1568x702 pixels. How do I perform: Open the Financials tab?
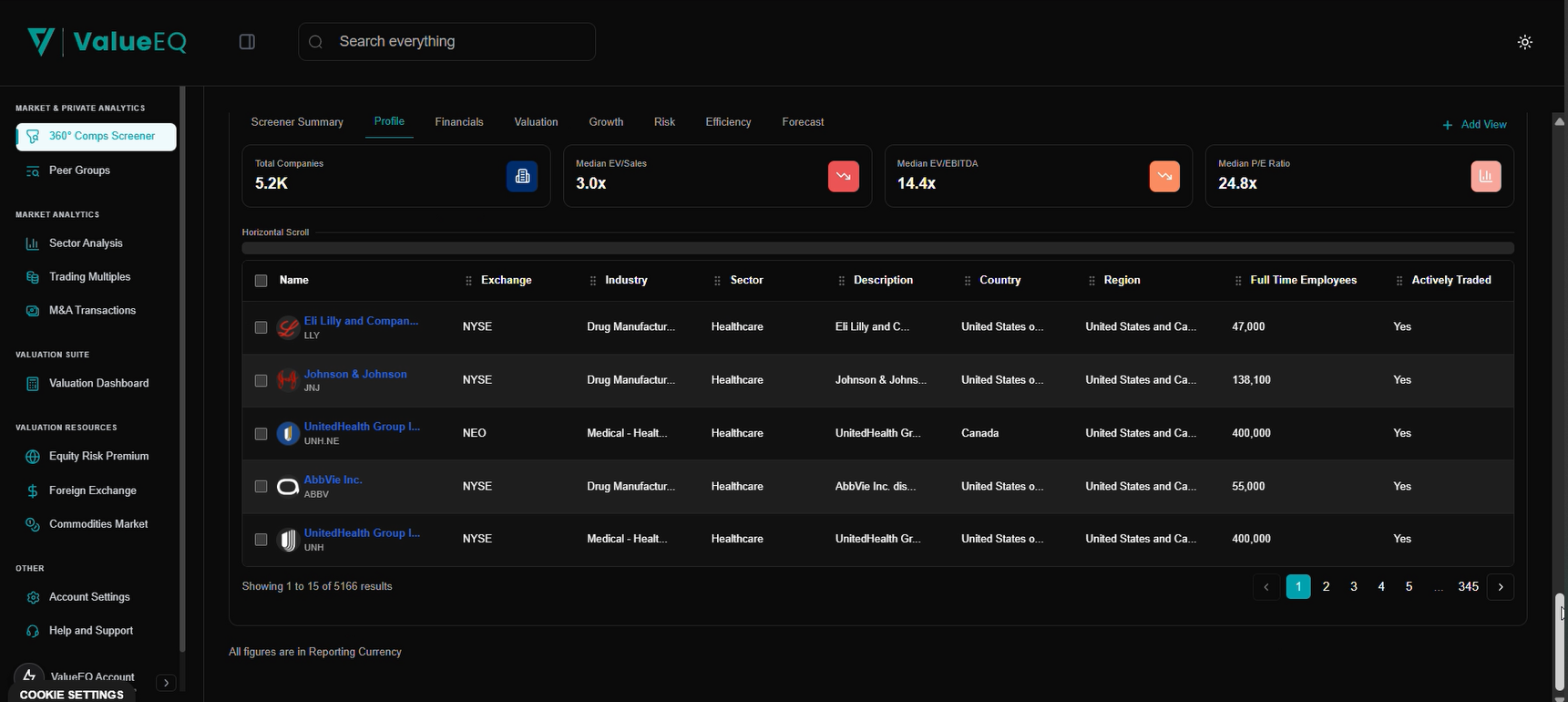tap(459, 122)
